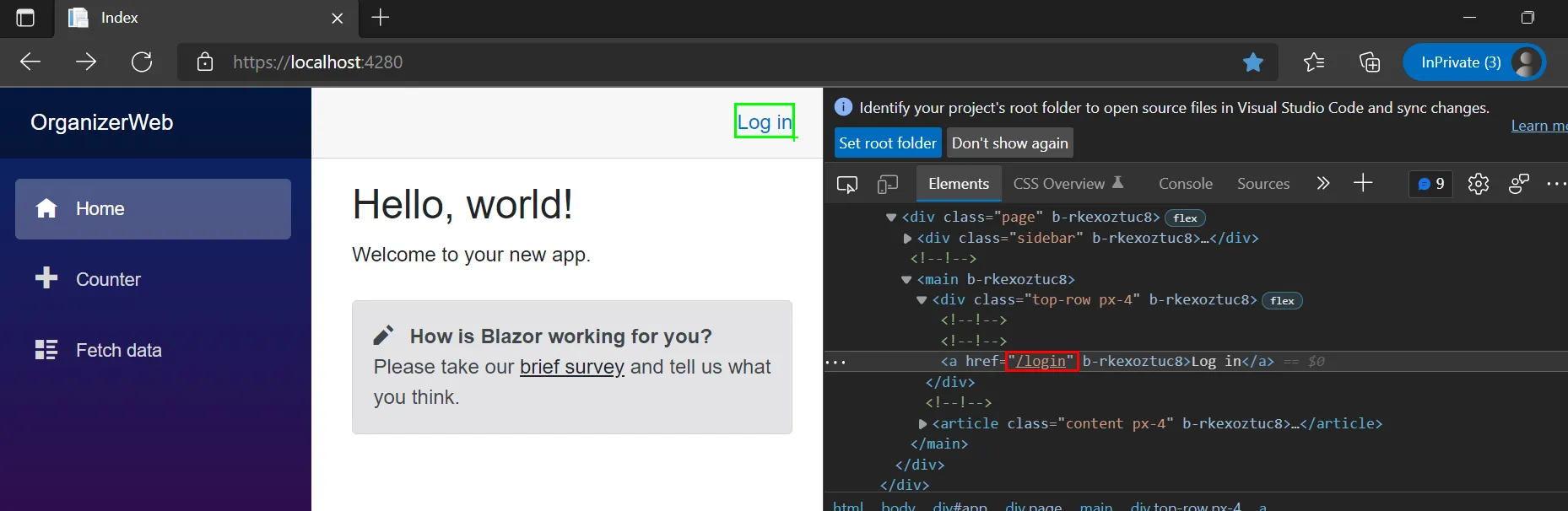The height and width of the screenshot is (511, 1568).
Task: Open the Collections icon in toolbar
Action: click(1369, 62)
